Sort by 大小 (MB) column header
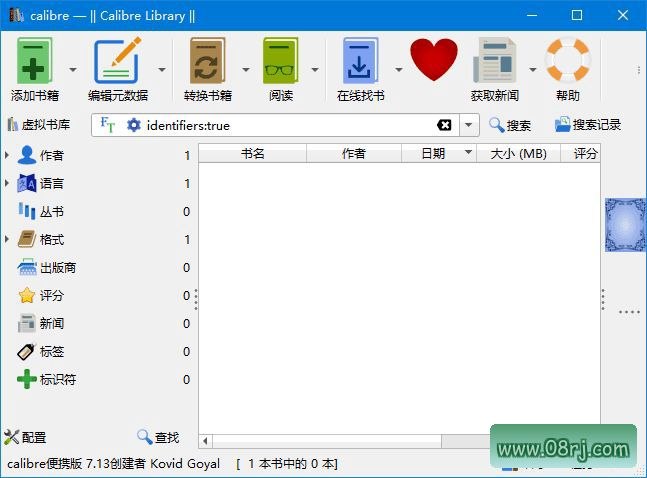 [518, 154]
